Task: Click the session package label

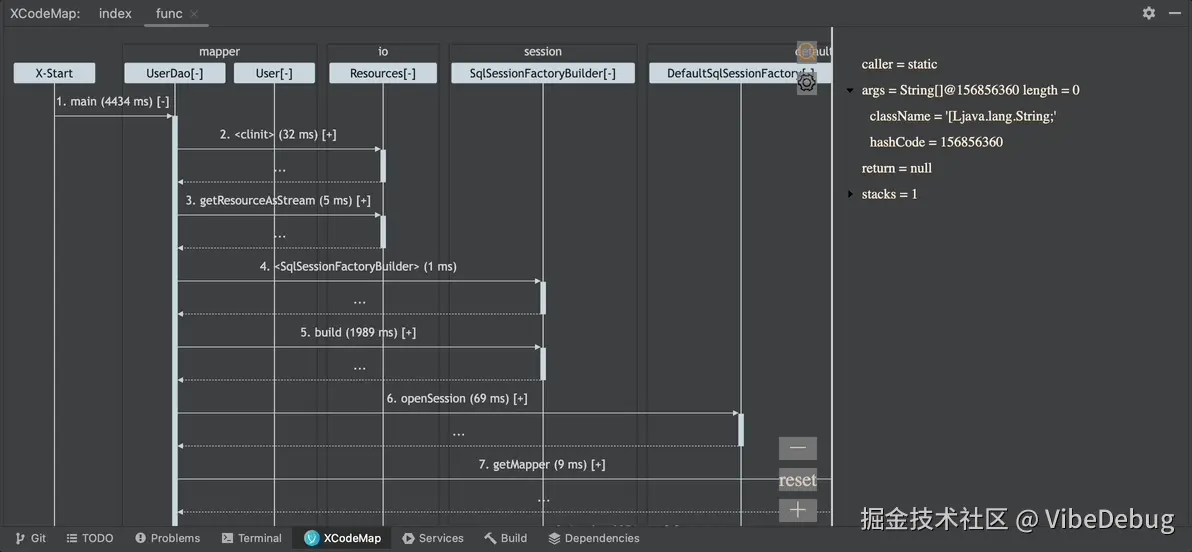Action: click(x=543, y=52)
